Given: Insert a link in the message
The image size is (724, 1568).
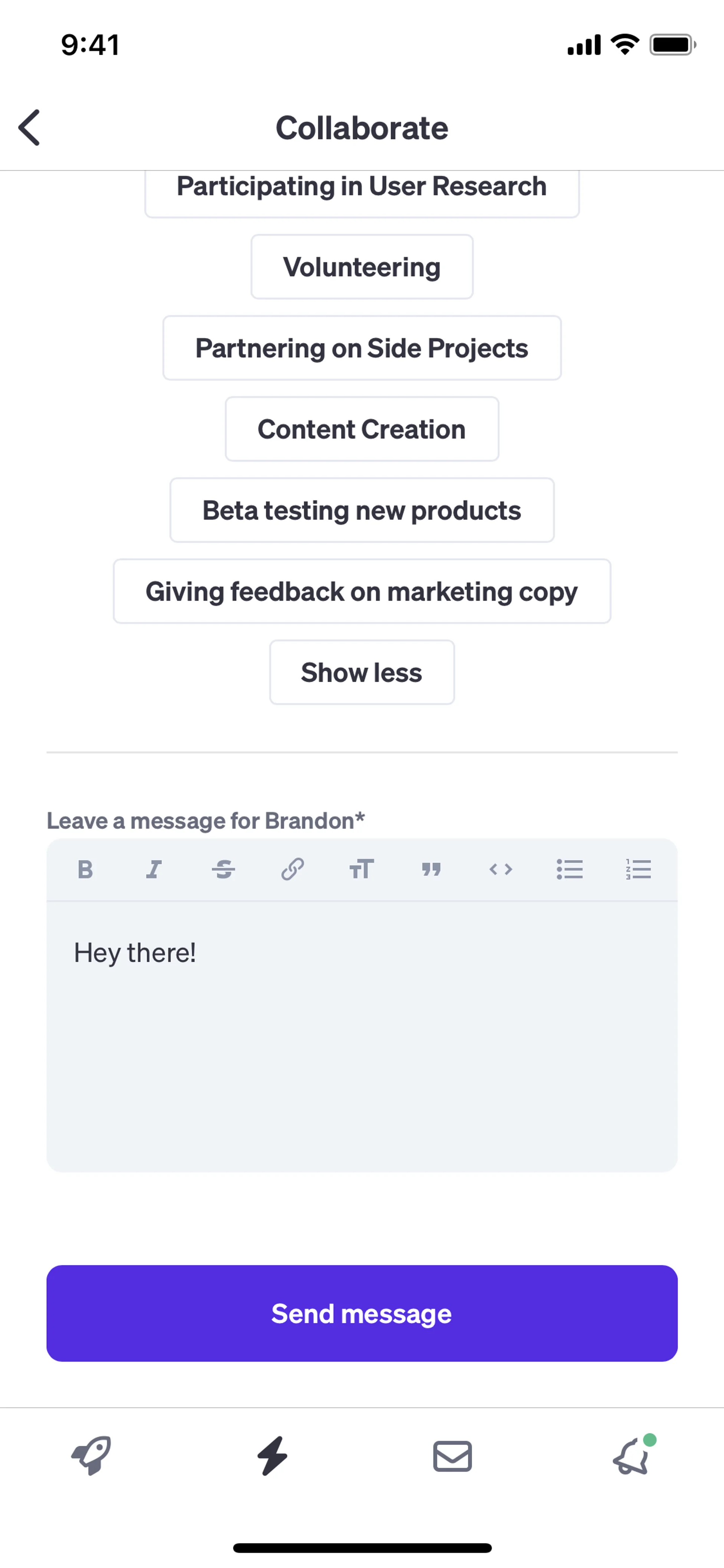Looking at the screenshot, I should (x=292, y=869).
